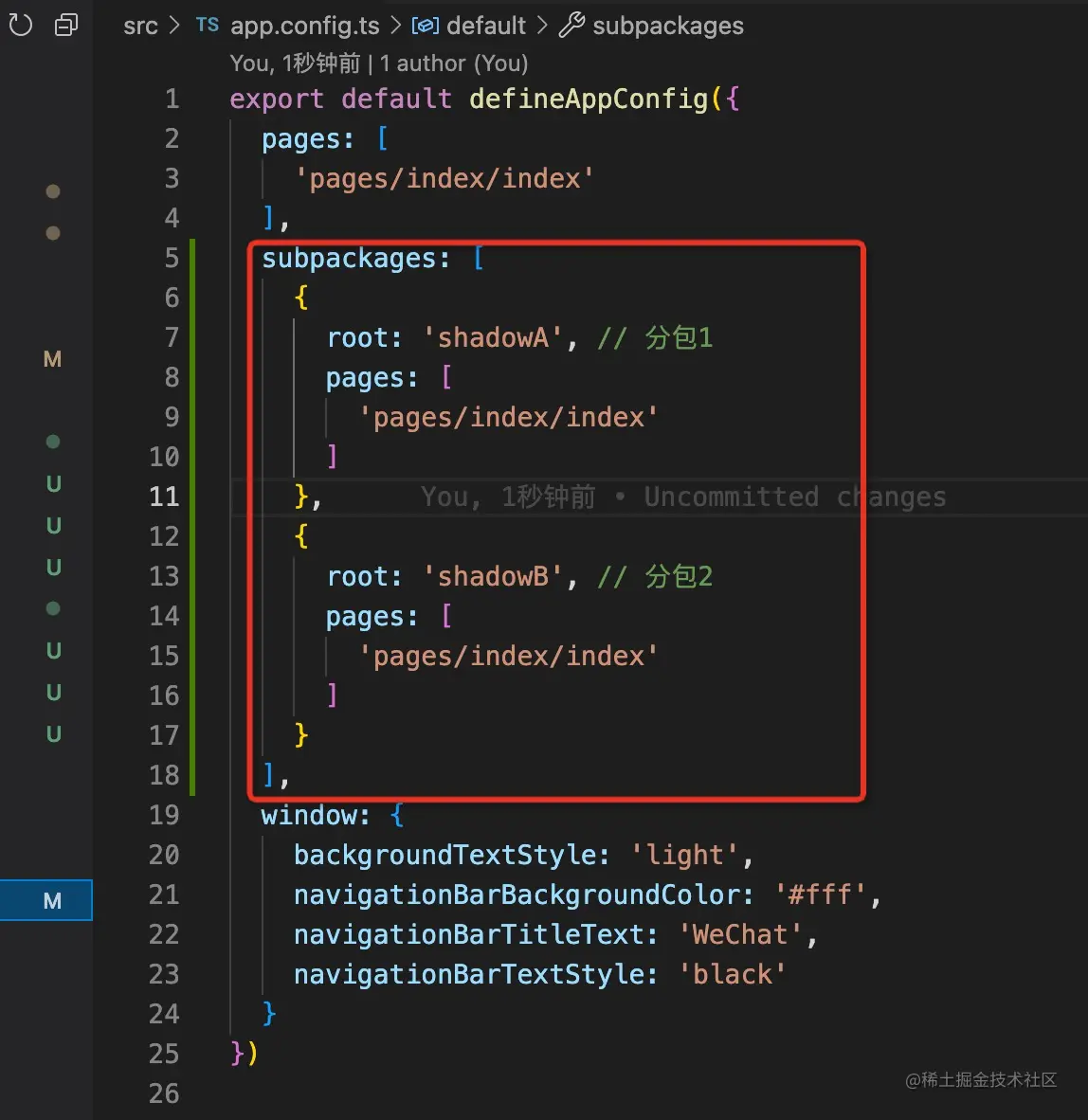The width and height of the screenshot is (1088, 1120).
Task: Click 'navigationBarTitleText' on line 22
Action: (468, 934)
